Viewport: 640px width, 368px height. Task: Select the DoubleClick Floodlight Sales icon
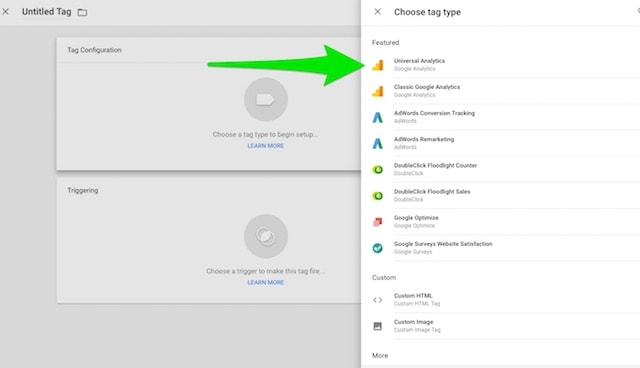click(378, 196)
